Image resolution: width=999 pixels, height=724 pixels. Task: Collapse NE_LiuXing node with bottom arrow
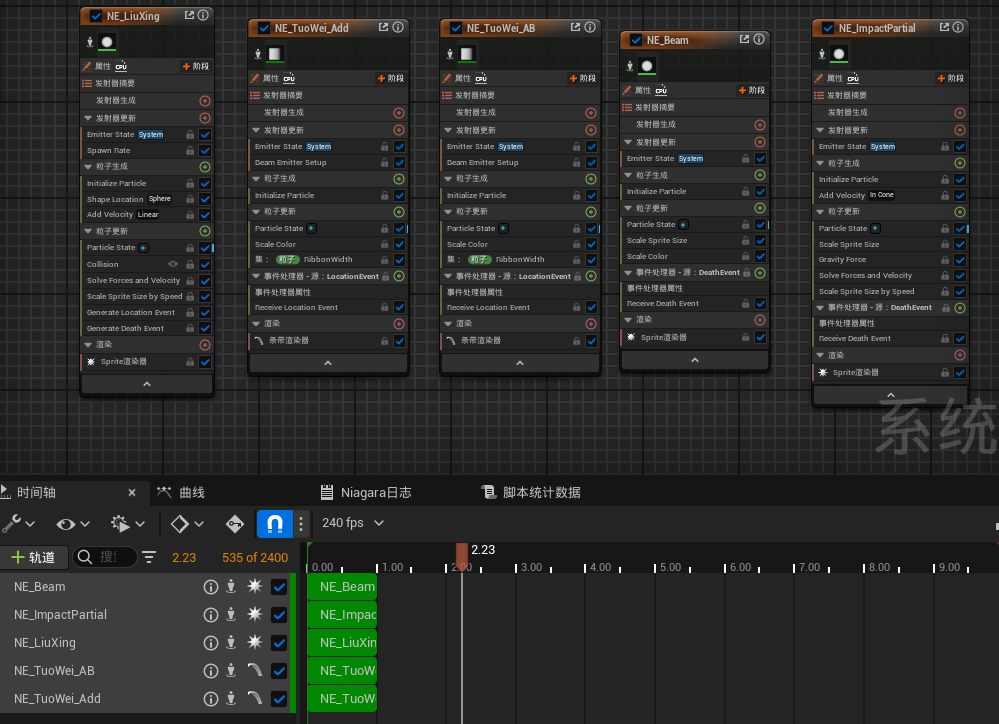(147, 384)
